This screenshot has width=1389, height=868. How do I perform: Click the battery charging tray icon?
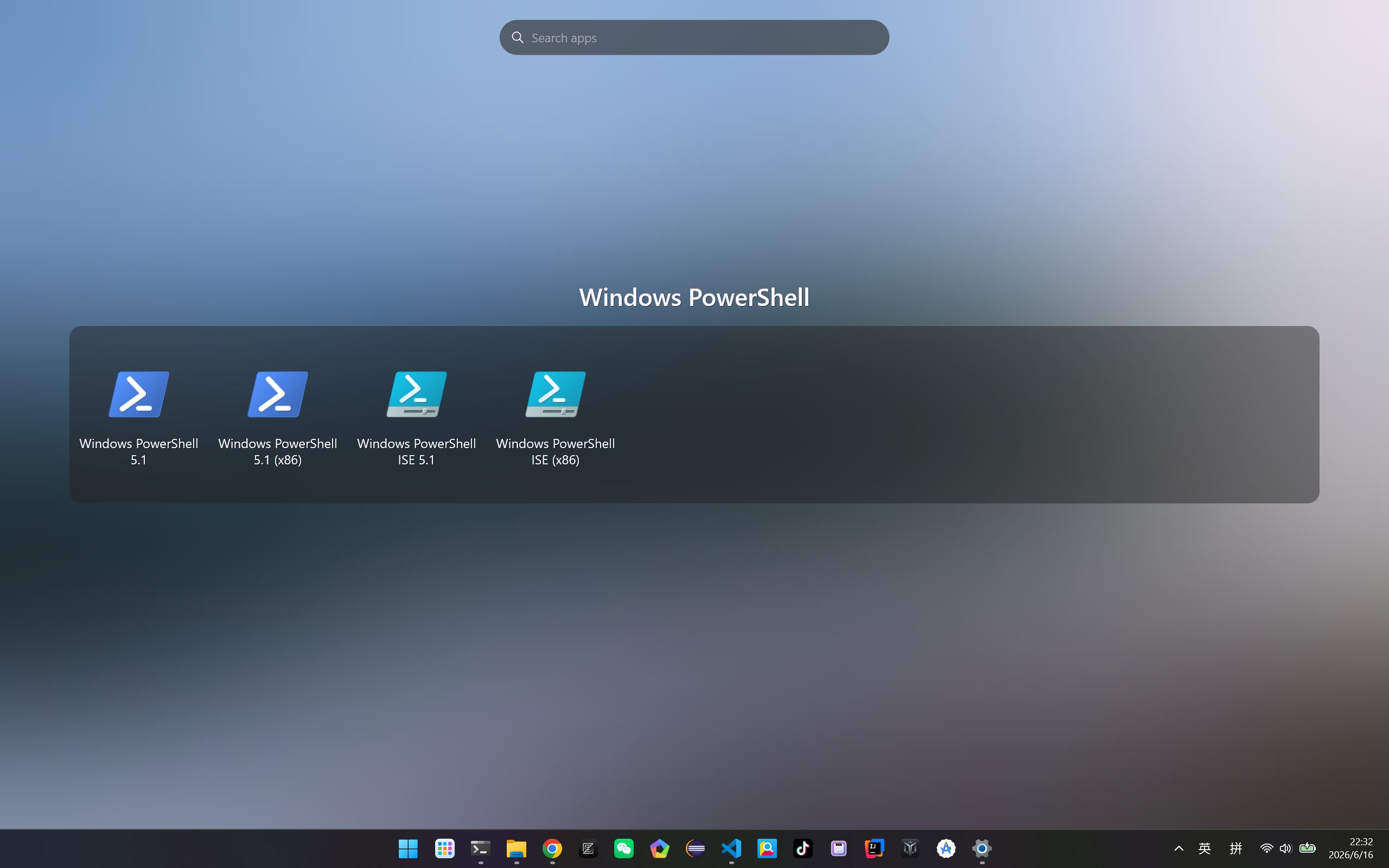[1308, 848]
